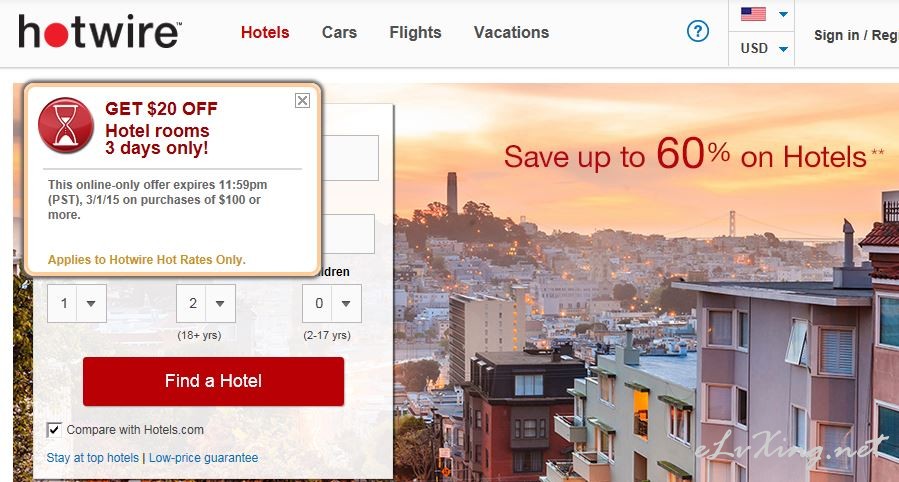Viewport: 899px width, 482px height.
Task: Open the adults dropdown showing 2
Action: click(x=206, y=303)
